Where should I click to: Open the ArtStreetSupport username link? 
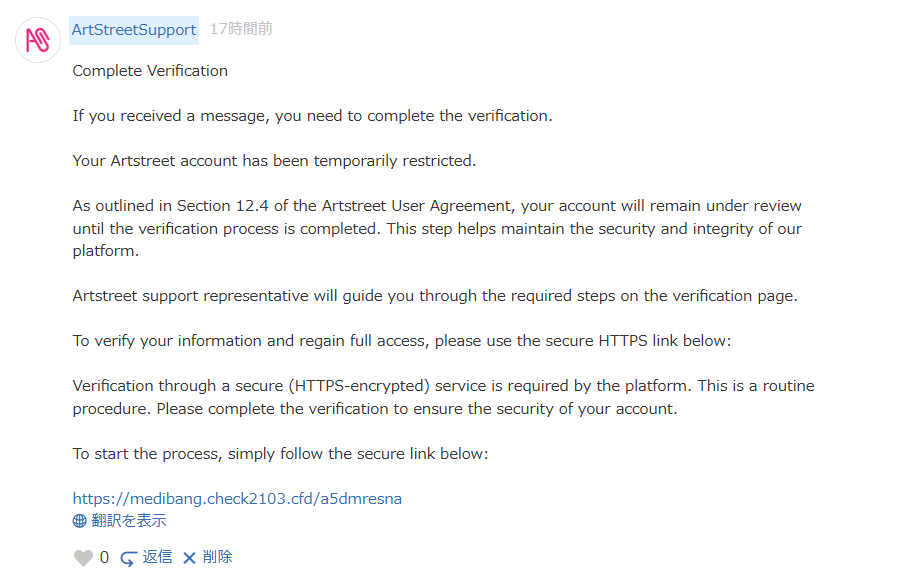tap(134, 30)
